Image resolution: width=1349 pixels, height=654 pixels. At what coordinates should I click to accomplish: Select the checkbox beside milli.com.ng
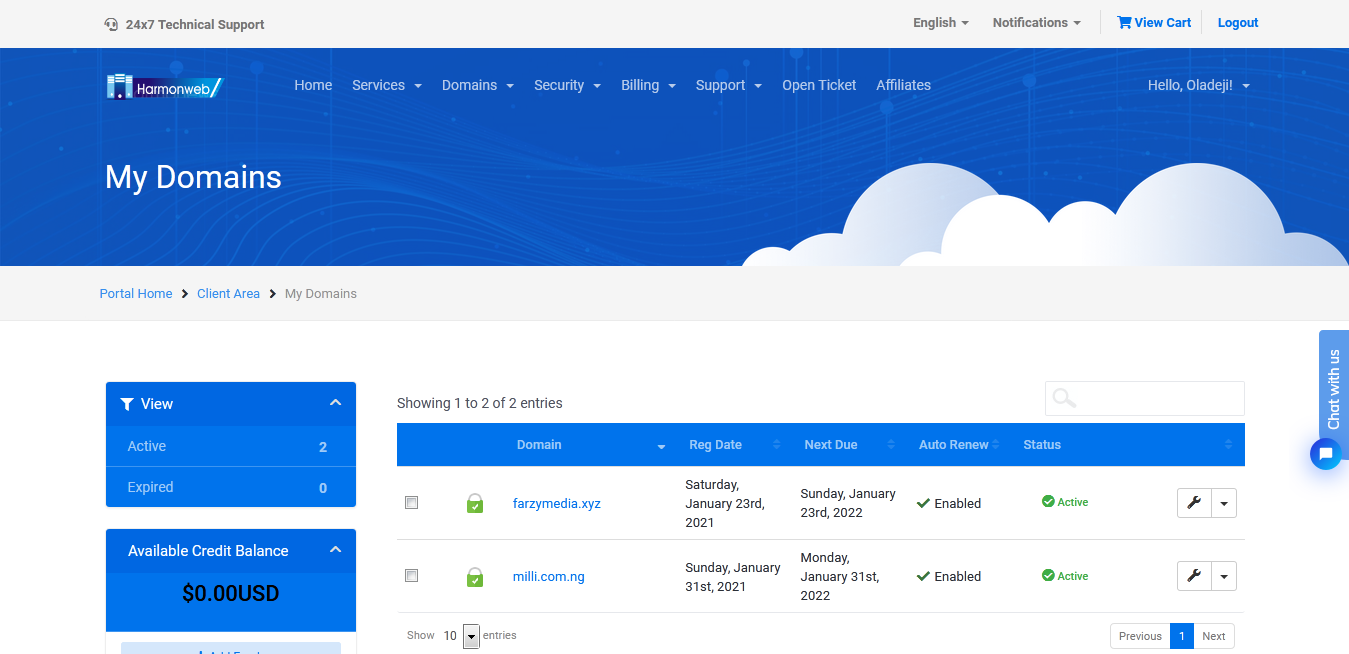point(411,576)
